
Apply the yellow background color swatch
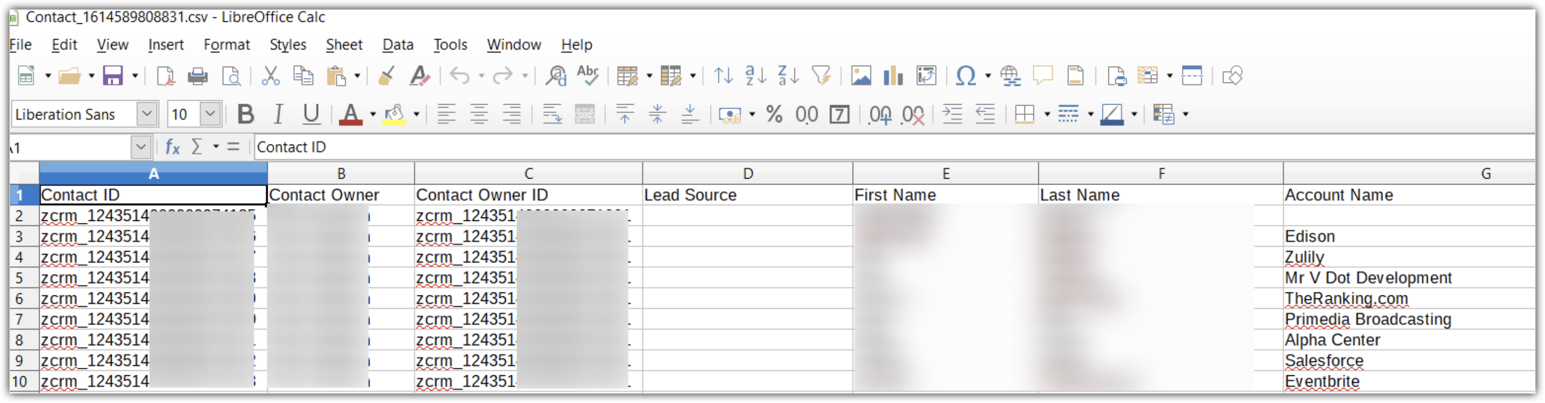click(x=394, y=115)
